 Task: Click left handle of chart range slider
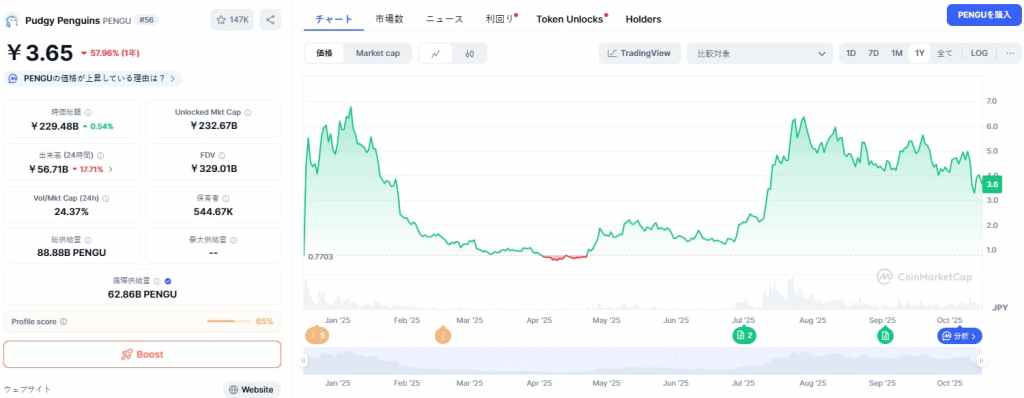(303, 361)
